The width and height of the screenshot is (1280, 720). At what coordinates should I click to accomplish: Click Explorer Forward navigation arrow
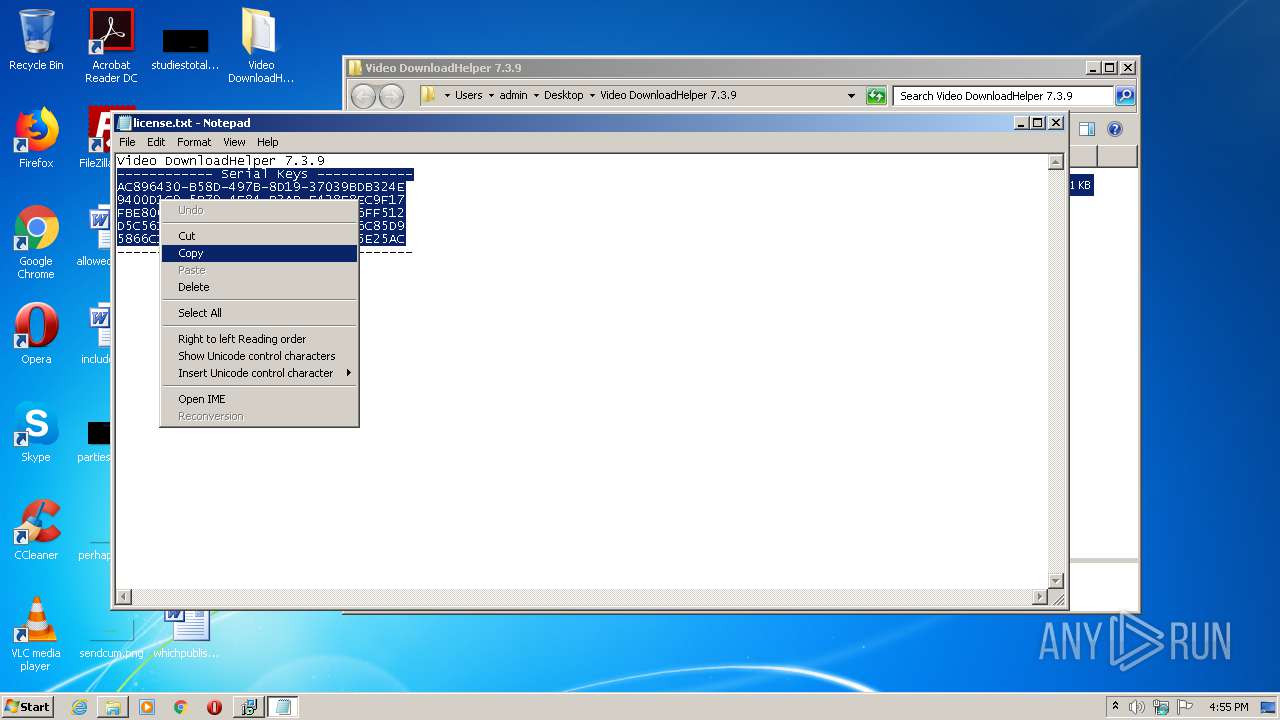click(x=391, y=96)
